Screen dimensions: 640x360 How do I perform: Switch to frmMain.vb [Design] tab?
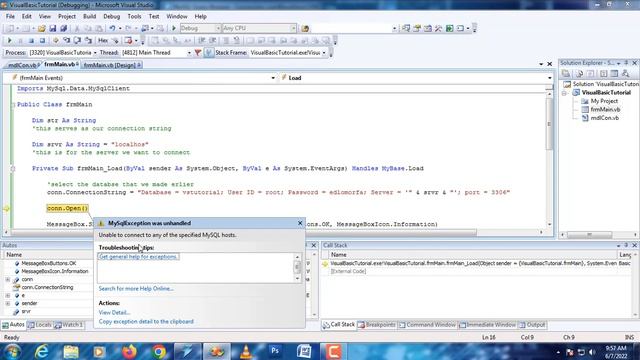[111, 65]
